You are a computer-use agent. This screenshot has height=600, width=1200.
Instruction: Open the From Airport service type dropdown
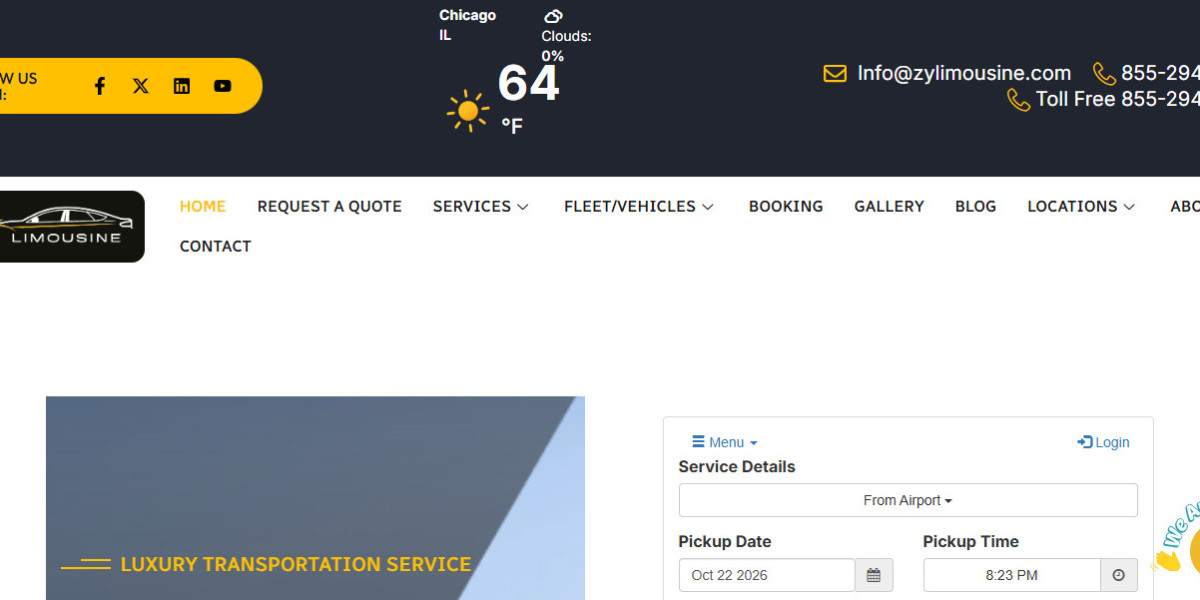pos(908,500)
